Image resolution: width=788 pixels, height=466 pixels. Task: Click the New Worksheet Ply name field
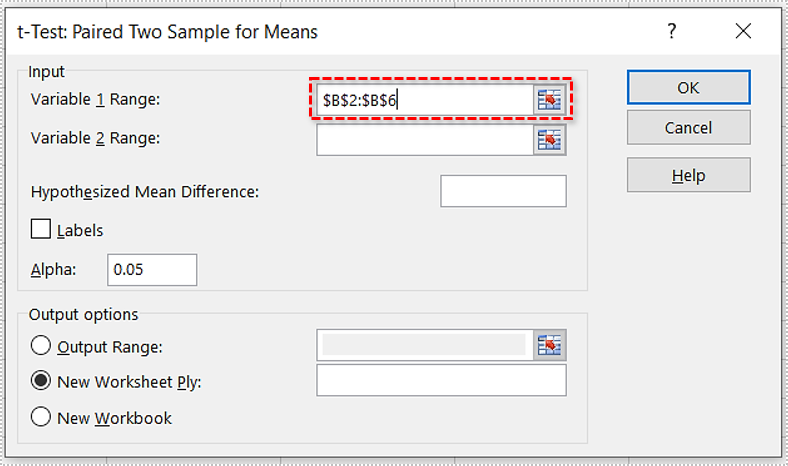[441, 381]
